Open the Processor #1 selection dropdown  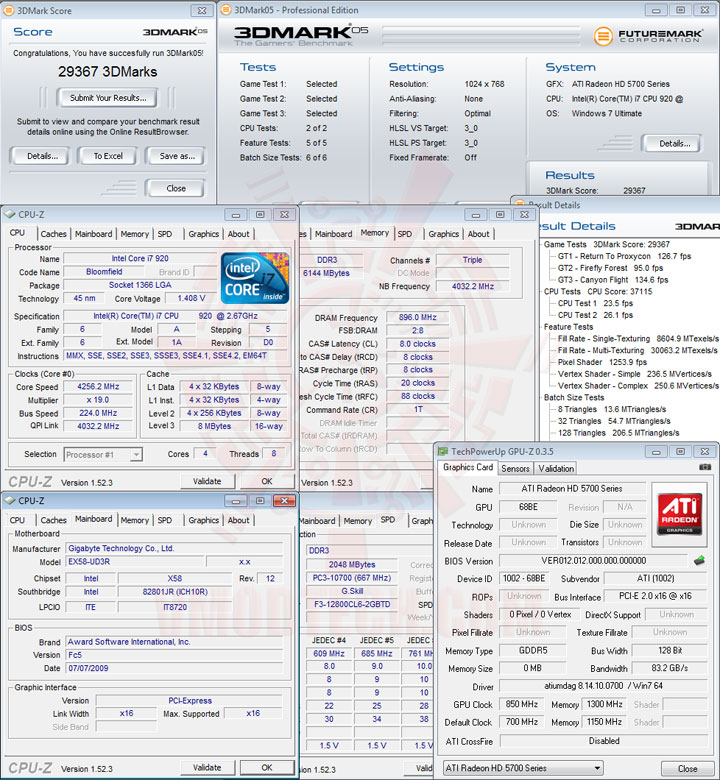click(x=103, y=455)
